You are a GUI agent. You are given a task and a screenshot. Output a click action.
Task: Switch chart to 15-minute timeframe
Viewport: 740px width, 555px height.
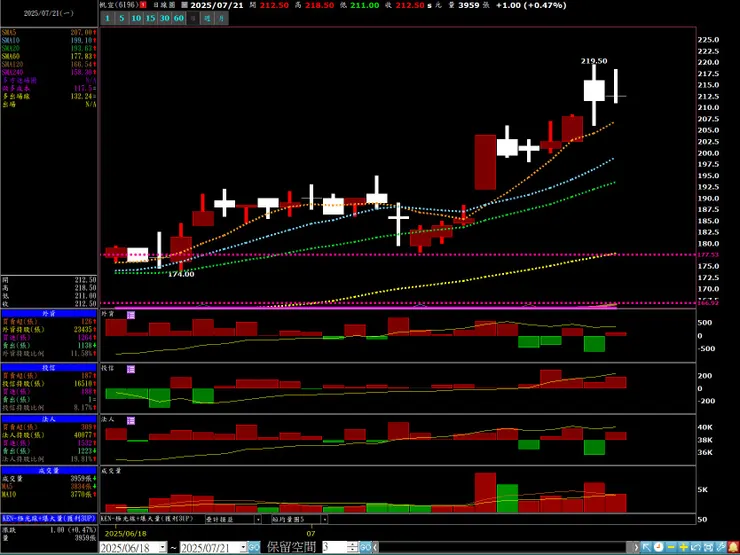[150, 18]
